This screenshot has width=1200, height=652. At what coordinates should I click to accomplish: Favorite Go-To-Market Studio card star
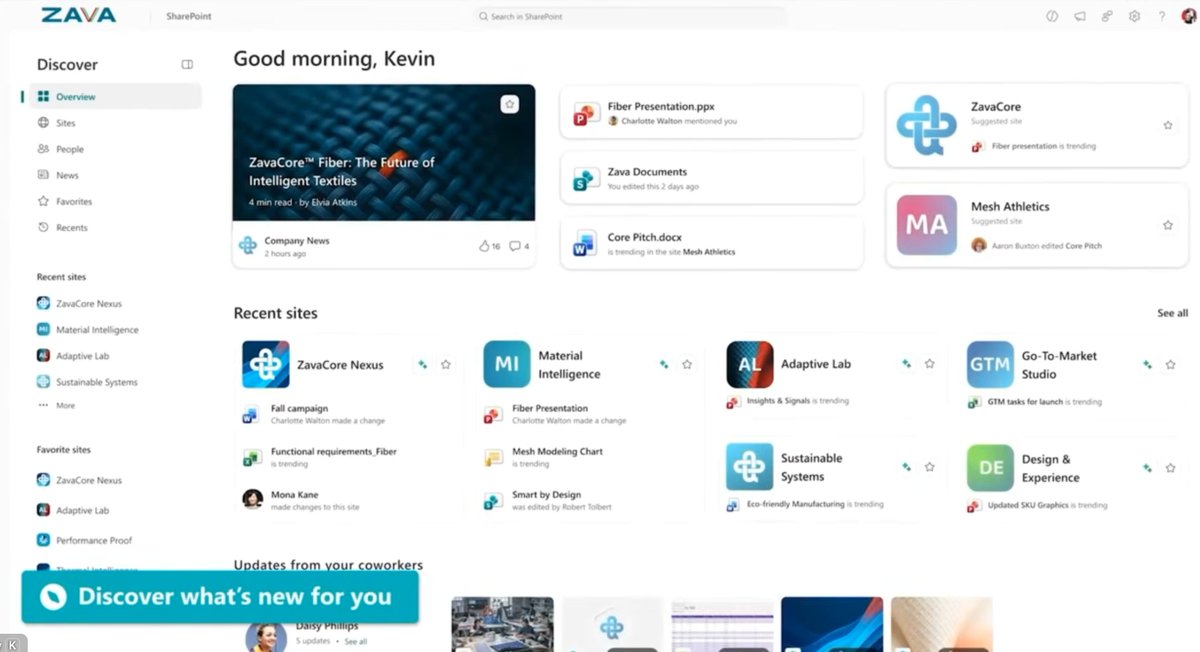pyautogui.click(x=1170, y=365)
